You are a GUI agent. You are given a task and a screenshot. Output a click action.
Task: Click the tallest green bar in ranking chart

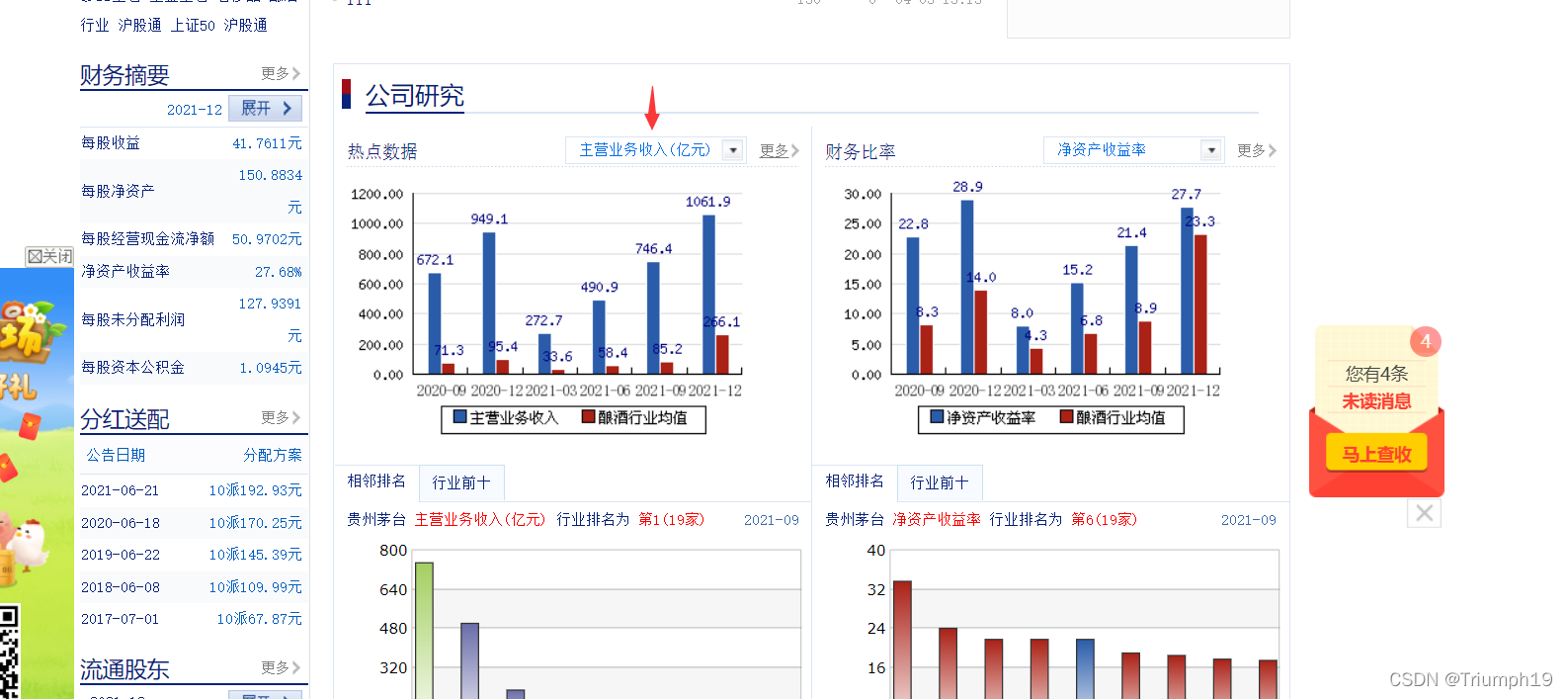tap(424, 631)
